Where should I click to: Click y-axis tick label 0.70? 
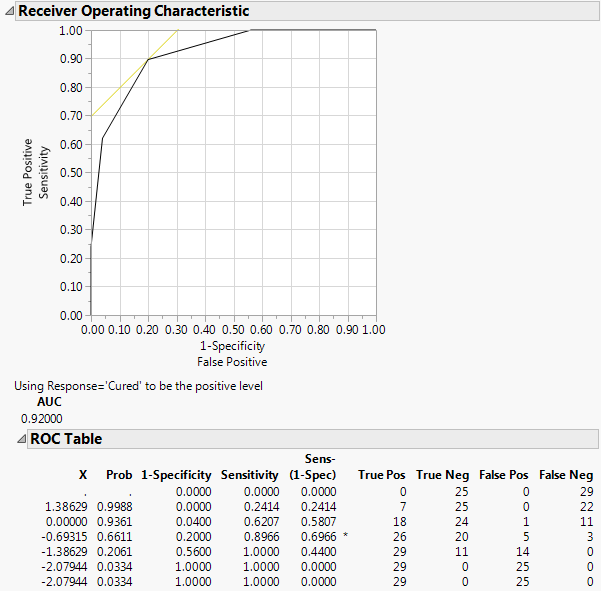tap(71, 115)
